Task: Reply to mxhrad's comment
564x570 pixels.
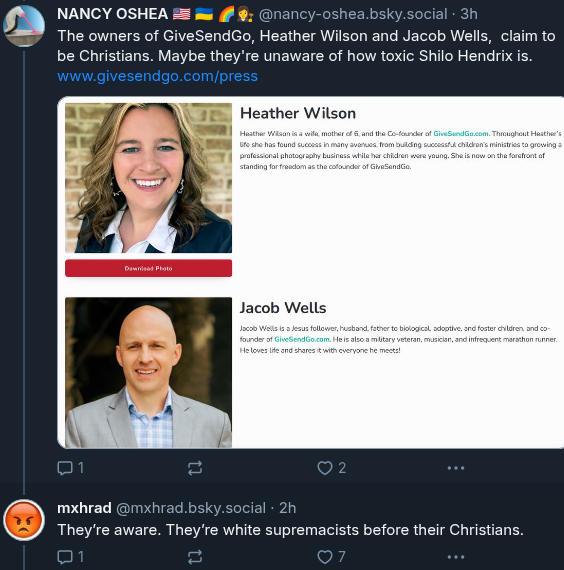Action: [65, 557]
